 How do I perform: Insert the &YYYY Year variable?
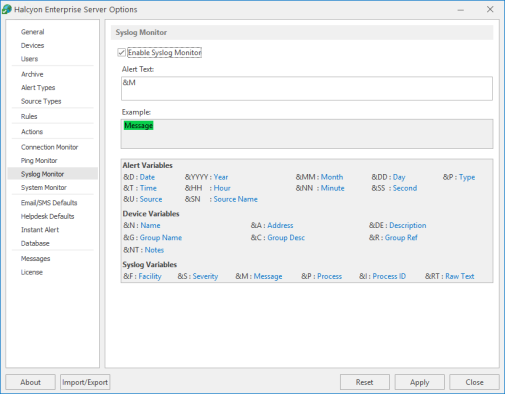[x=221, y=177]
